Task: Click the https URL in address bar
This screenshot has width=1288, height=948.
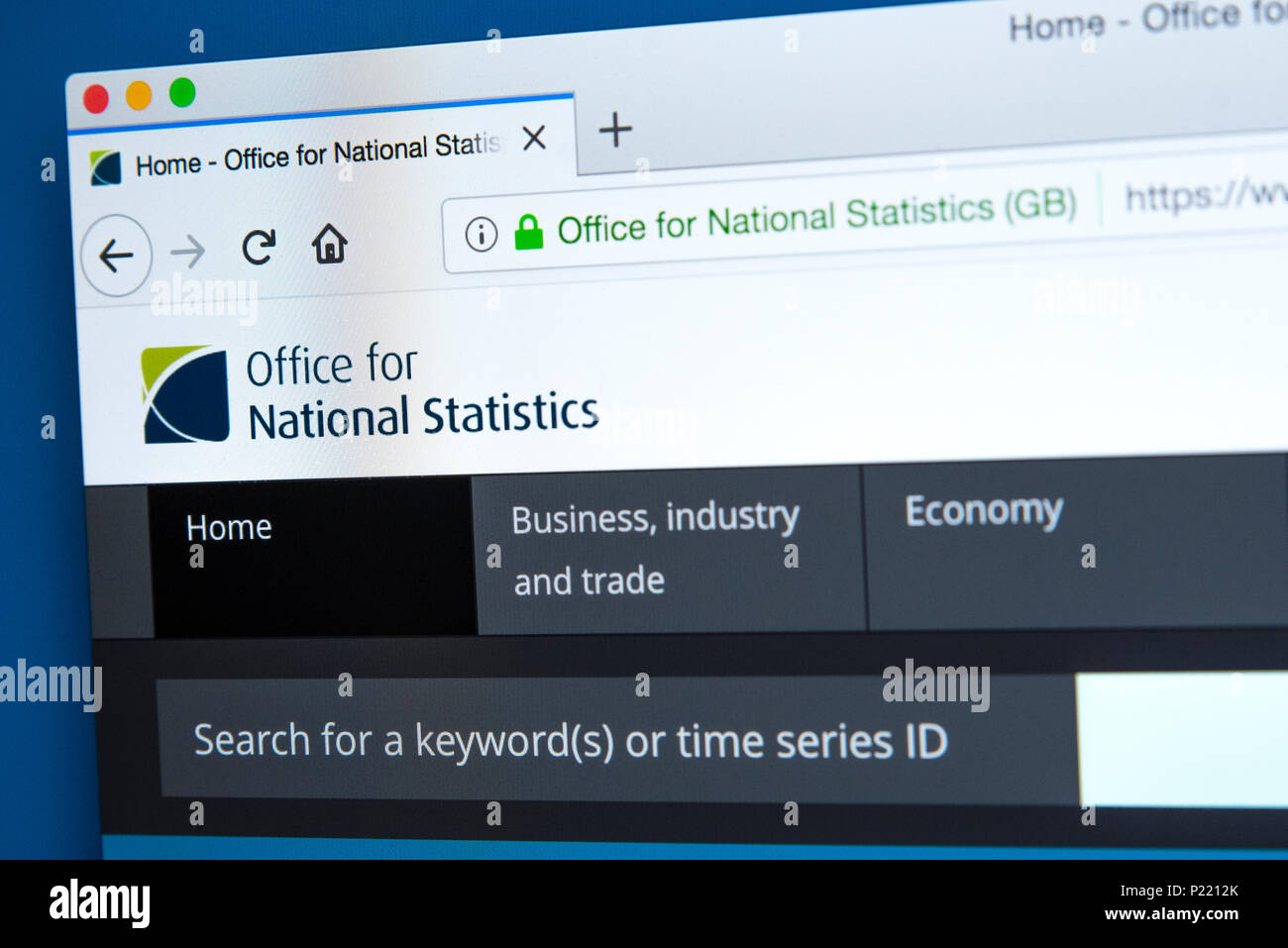Action: [1206, 194]
